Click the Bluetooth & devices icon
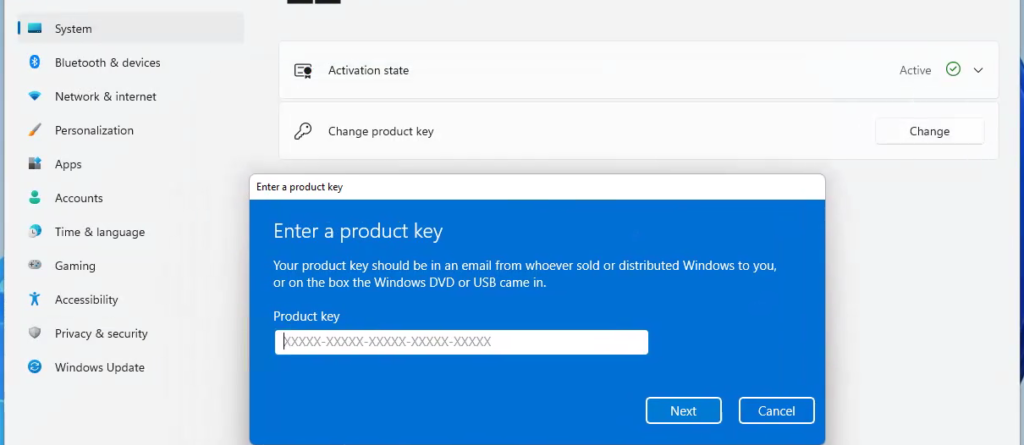Image resolution: width=1024 pixels, height=445 pixels. [x=35, y=63]
